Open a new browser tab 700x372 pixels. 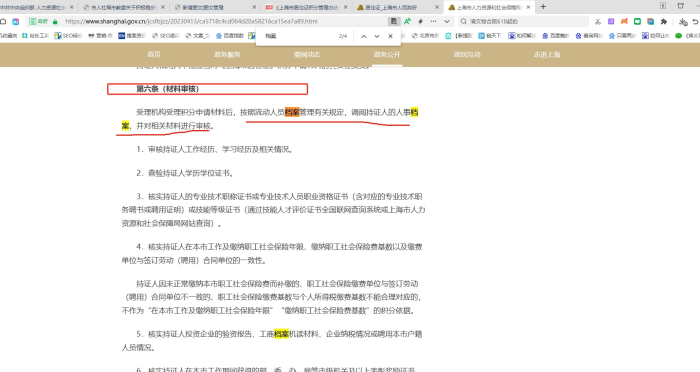pyautogui.click(x=543, y=7)
